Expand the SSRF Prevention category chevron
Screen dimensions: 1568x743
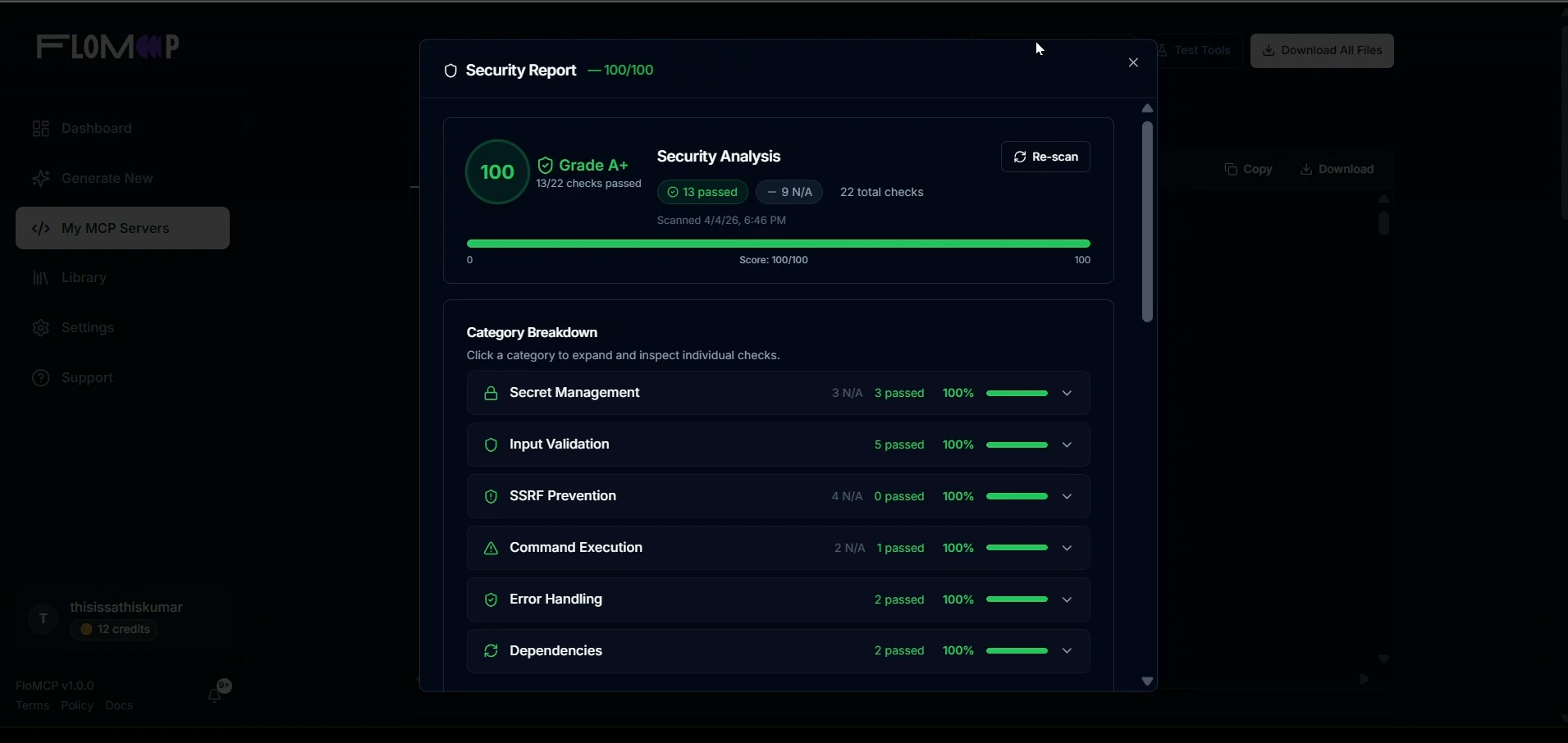1067,497
